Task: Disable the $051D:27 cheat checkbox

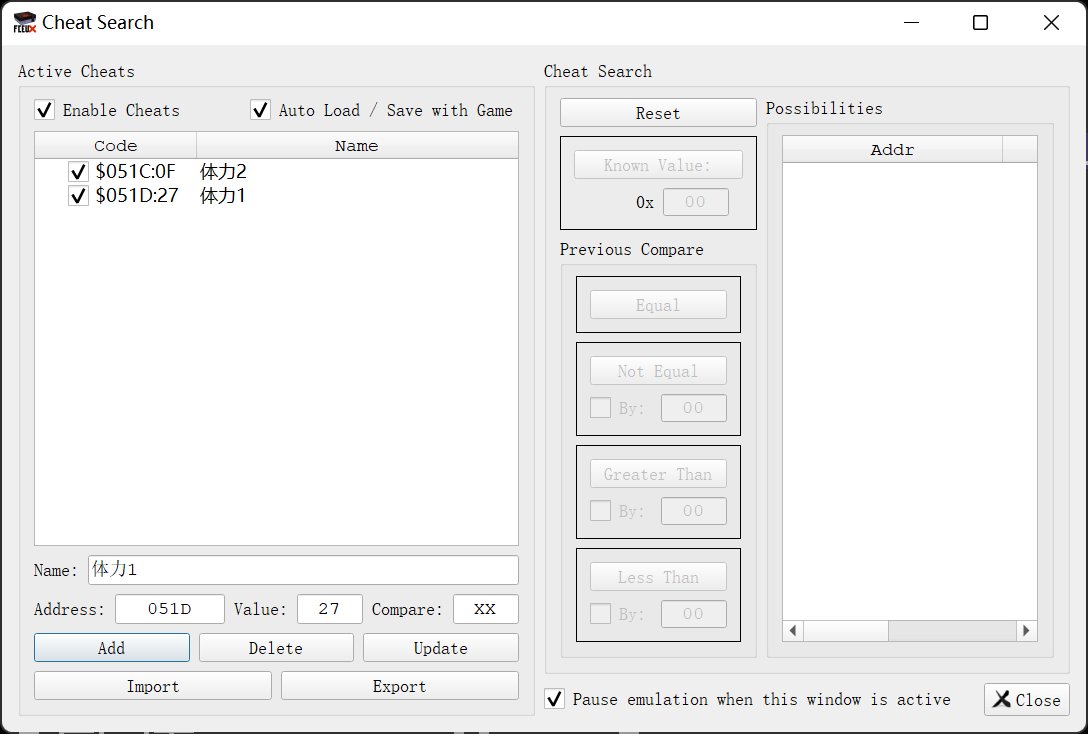Action: (78, 196)
